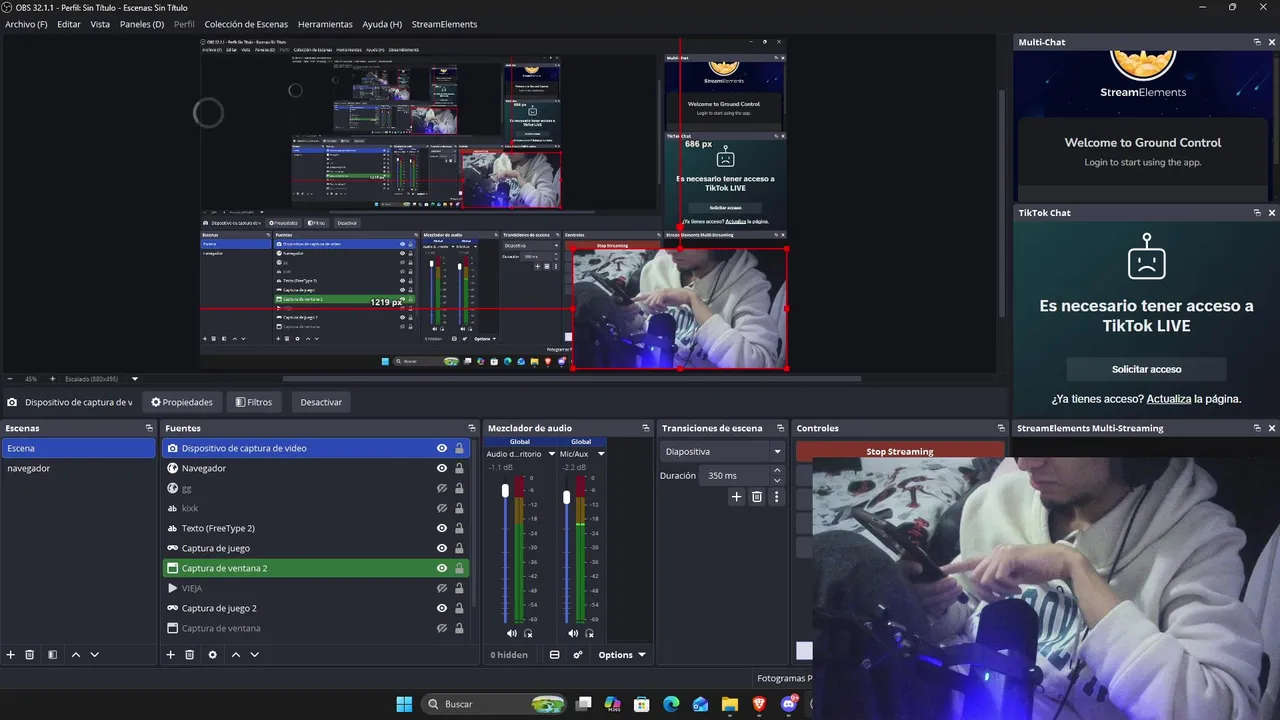Zoom out the preview with minus icon
The height and width of the screenshot is (720, 1280).
[x=10, y=379]
